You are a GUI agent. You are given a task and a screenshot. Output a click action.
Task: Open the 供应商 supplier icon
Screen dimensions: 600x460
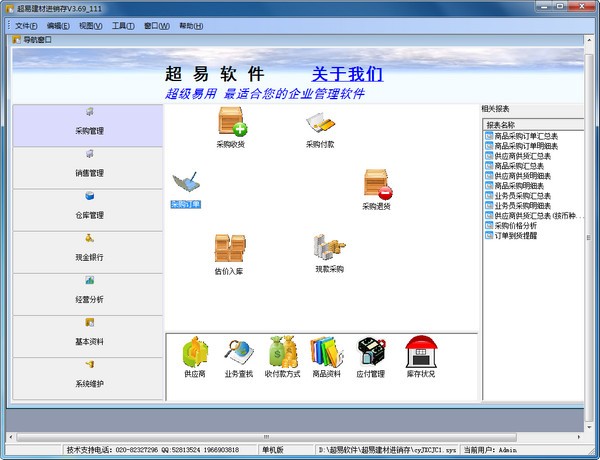click(195, 357)
